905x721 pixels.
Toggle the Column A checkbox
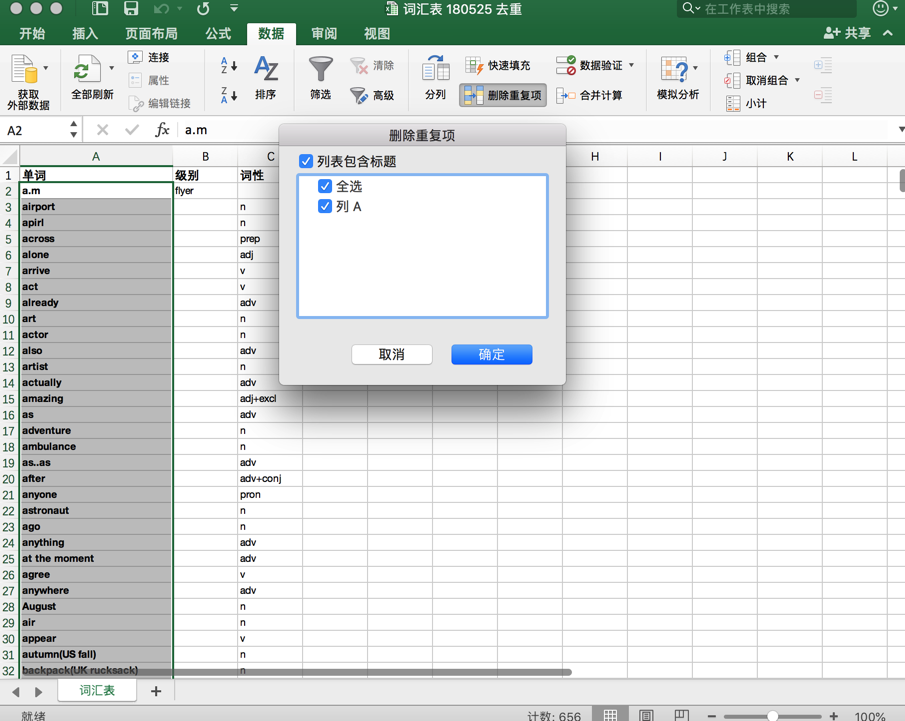[x=325, y=206]
